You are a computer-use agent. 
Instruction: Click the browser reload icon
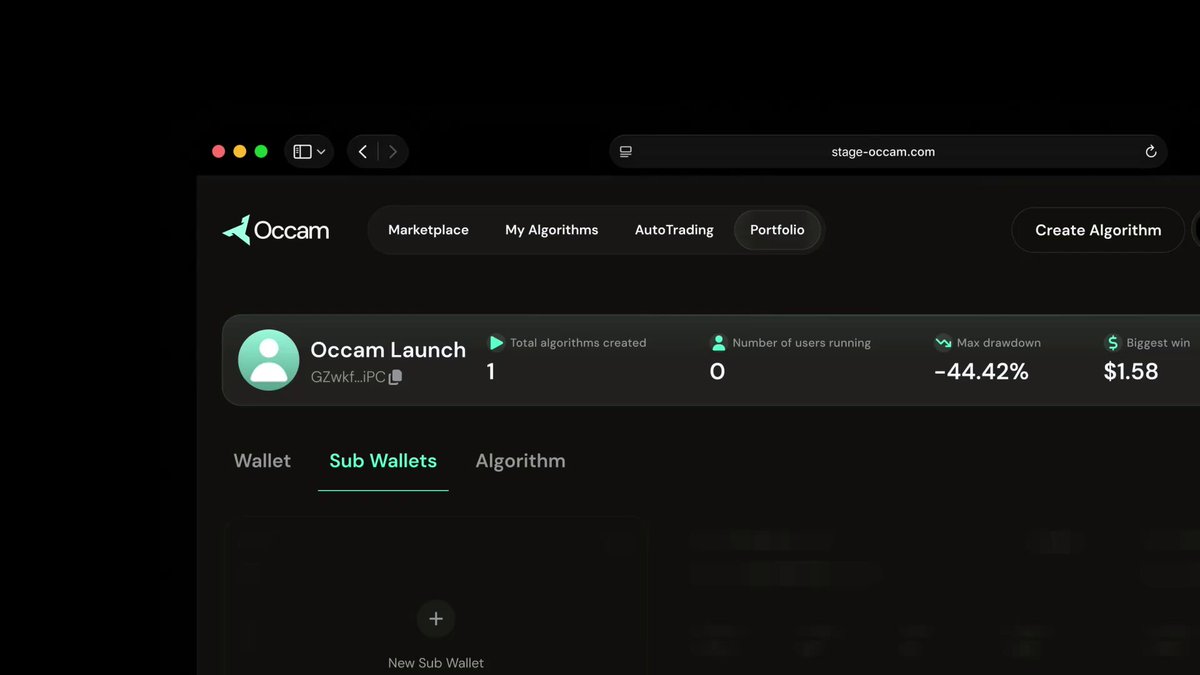click(1151, 152)
